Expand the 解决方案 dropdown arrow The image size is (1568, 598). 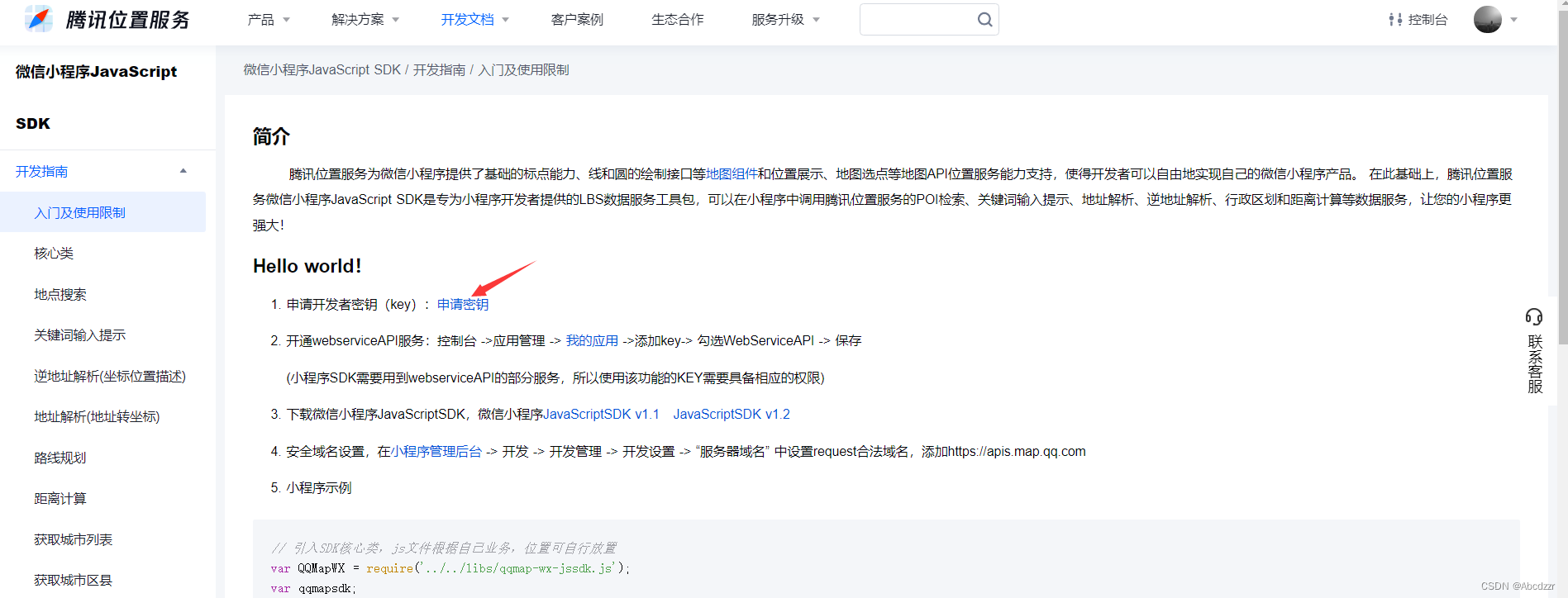[x=396, y=20]
